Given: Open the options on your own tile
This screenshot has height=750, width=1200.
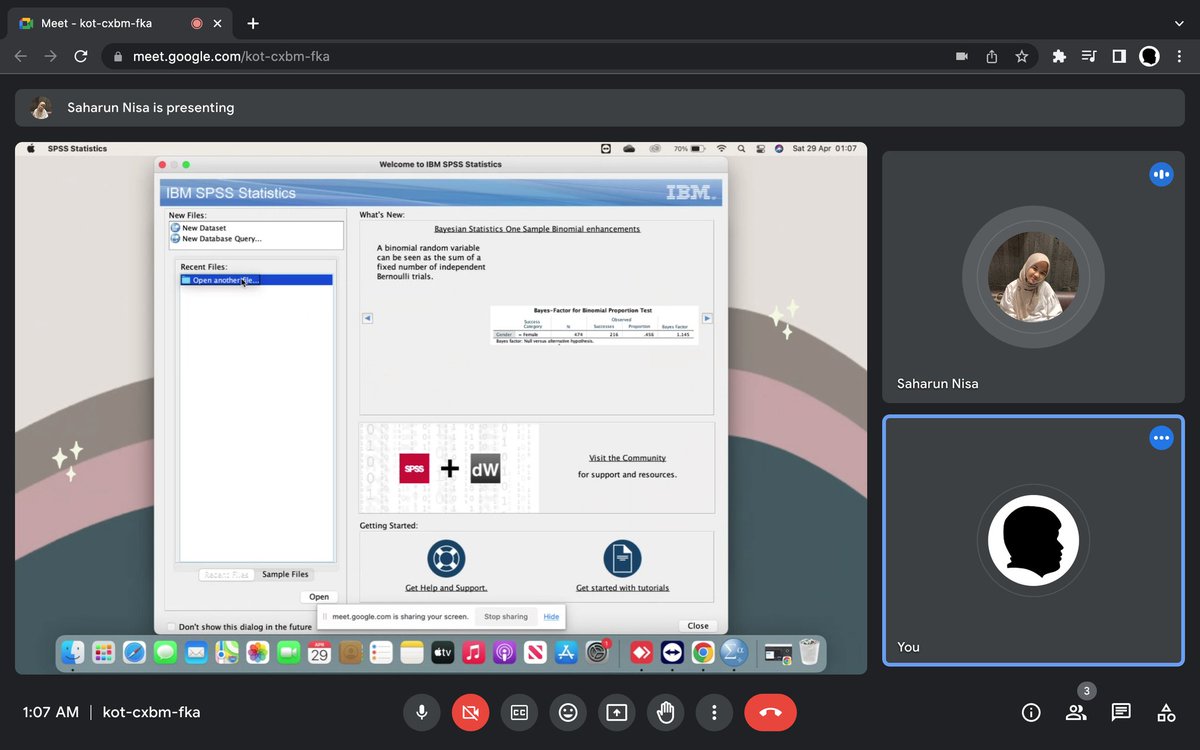Looking at the screenshot, I should click(x=1161, y=438).
